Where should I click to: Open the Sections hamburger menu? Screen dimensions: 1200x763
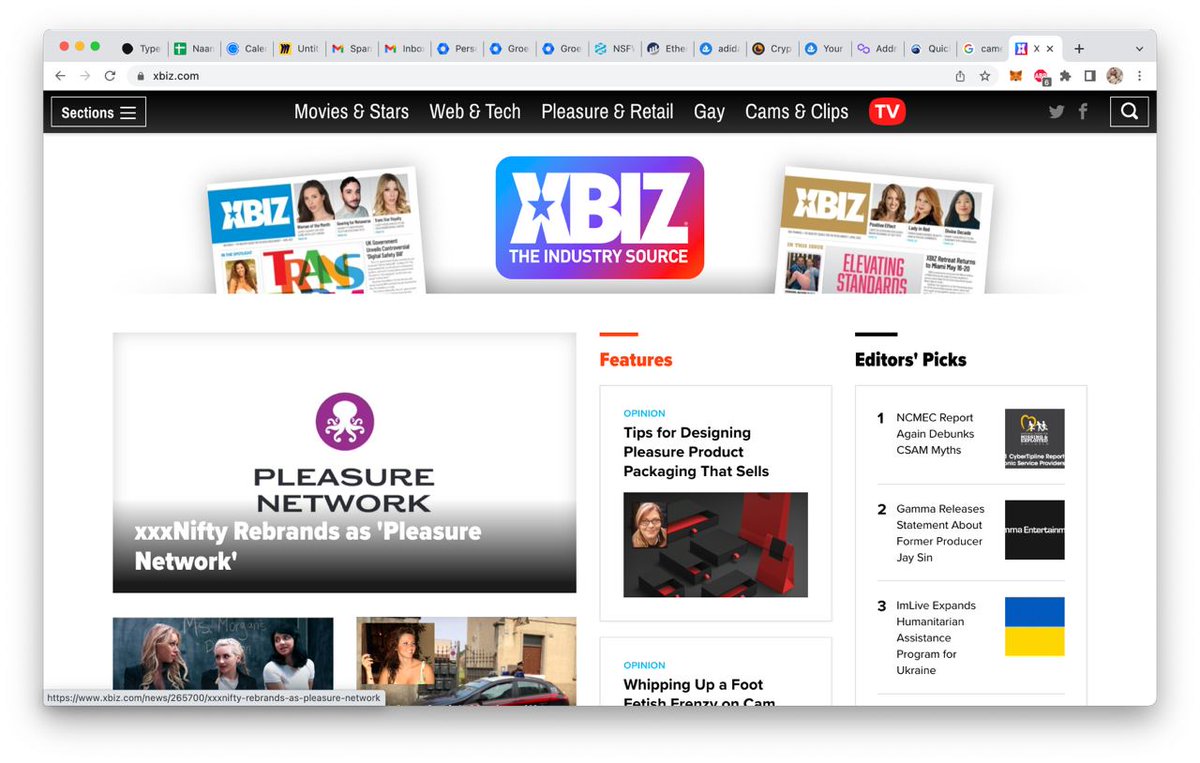click(x=98, y=112)
